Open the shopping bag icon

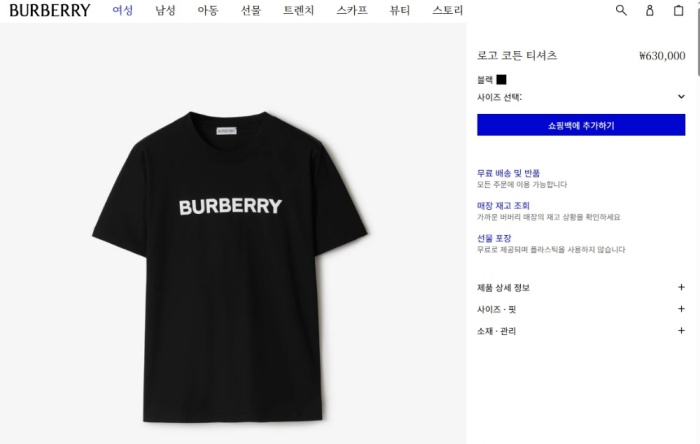678,10
